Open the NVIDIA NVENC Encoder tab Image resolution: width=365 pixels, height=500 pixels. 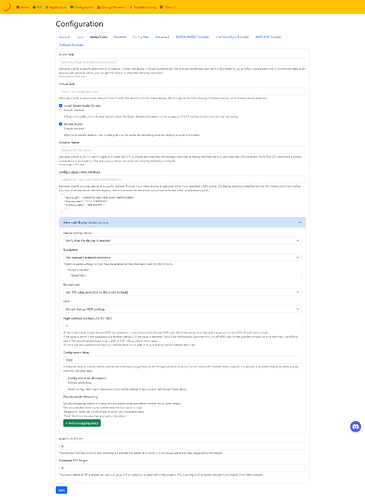point(192,37)
